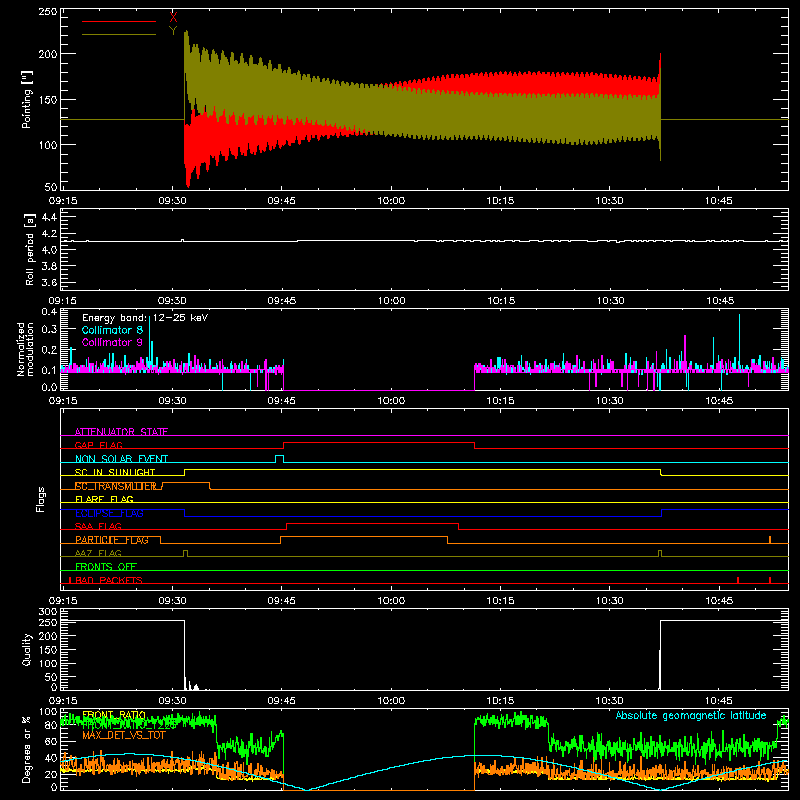Select the SAA_FLAG label
The image size is (800, 800).
pyautogui.click(x=98, y=526)
